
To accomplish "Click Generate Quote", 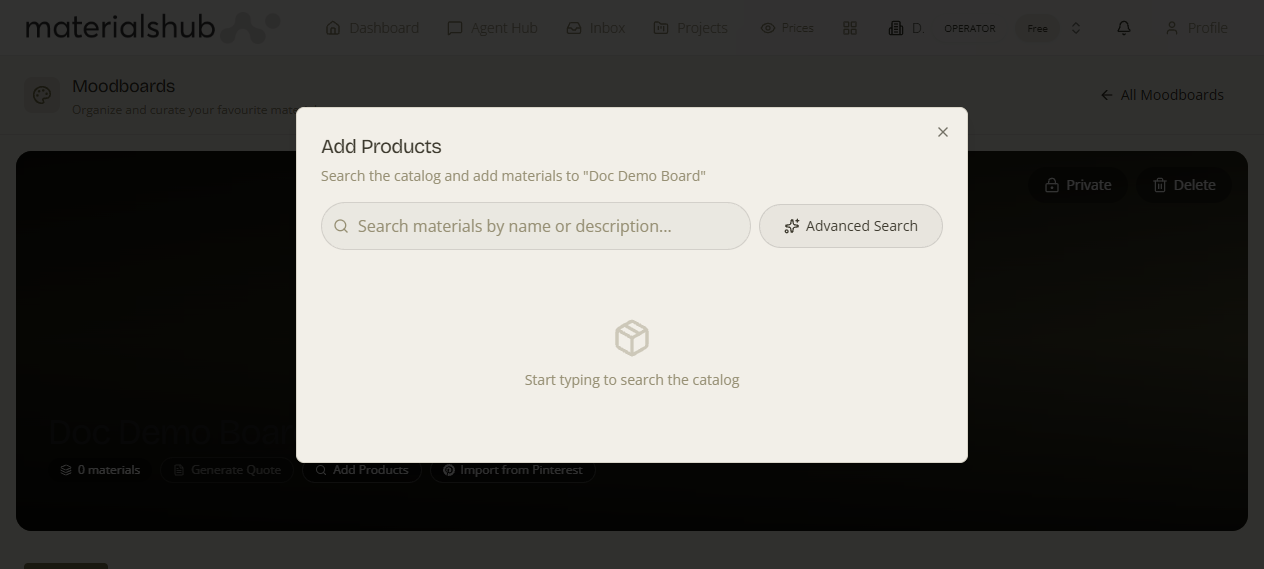I will [226, 470].
